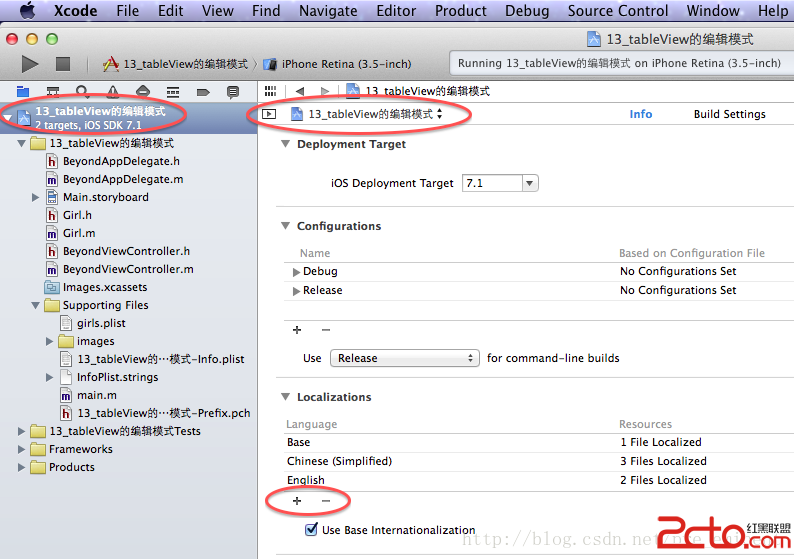
Task: Switch to the Info tab
Action: click(641, 114)
